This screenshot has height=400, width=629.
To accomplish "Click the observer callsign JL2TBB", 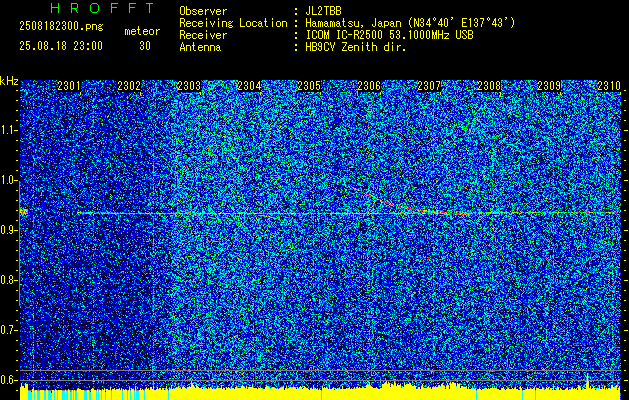I will 323,11.
